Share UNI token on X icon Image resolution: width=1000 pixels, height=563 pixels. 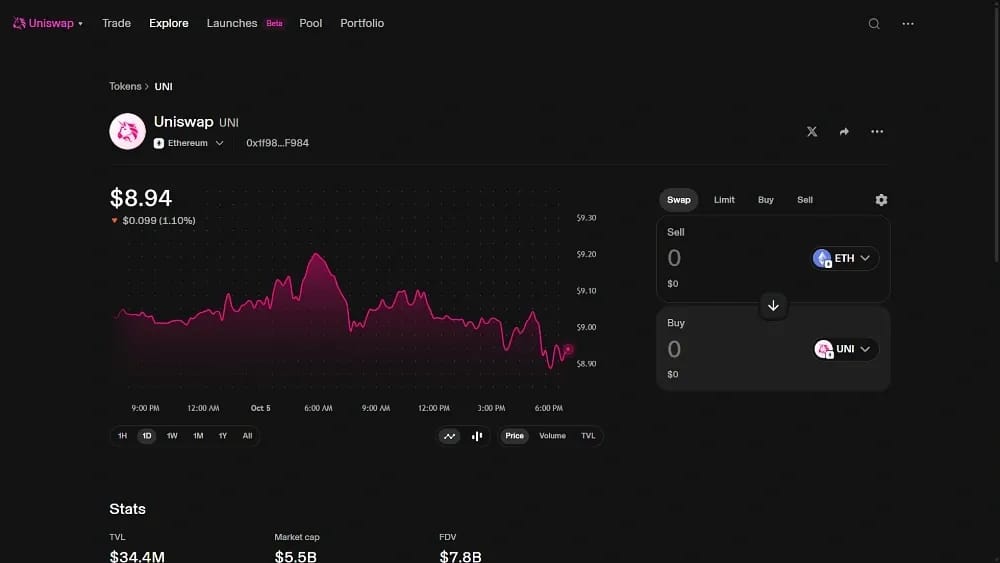tap(811, 131)
